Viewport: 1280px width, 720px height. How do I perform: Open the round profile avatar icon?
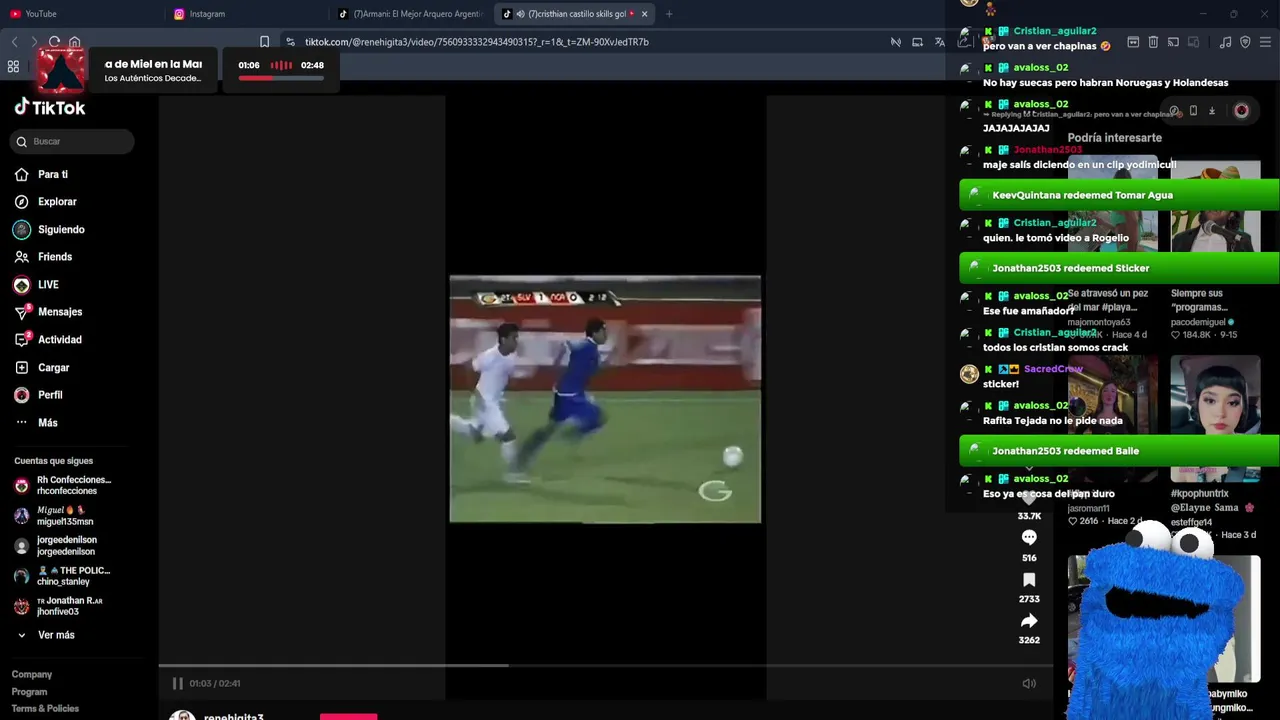[x=1241, y=111]
